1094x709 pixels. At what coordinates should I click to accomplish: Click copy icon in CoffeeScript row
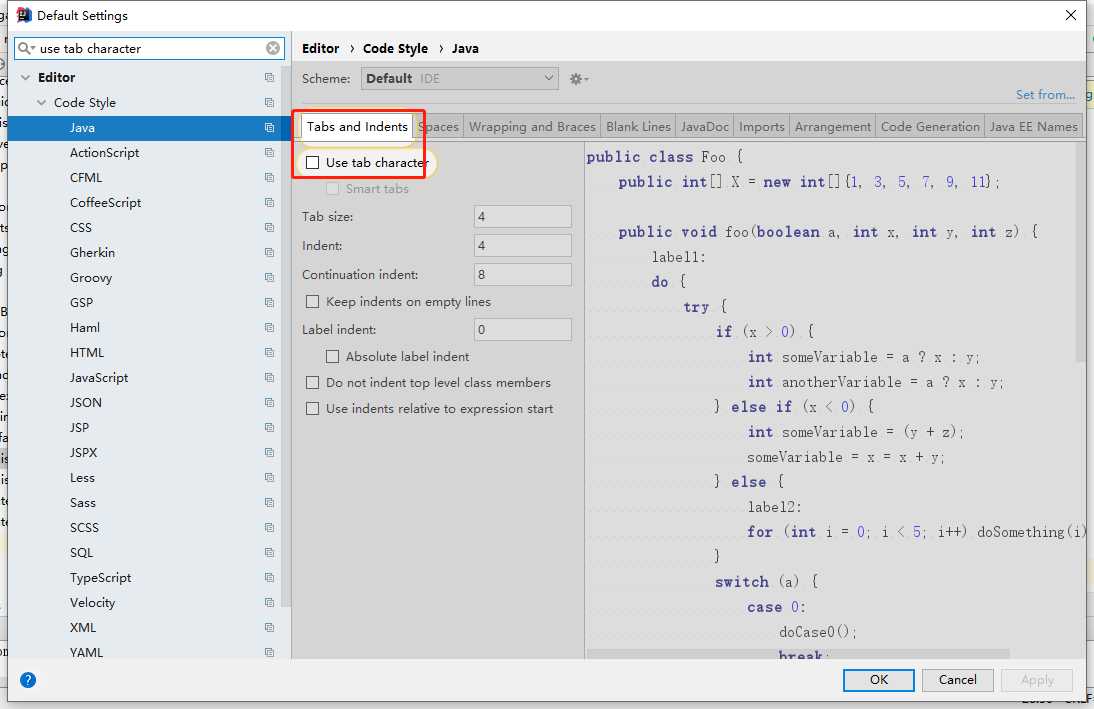point(269,202)
